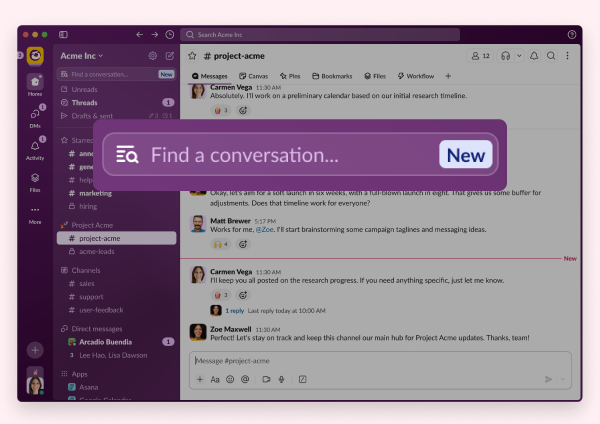Image resolution: width=600 pixels, height=424 pixels.
Task: Click the # project-acme channel title
Action: [x=234, y=56]
